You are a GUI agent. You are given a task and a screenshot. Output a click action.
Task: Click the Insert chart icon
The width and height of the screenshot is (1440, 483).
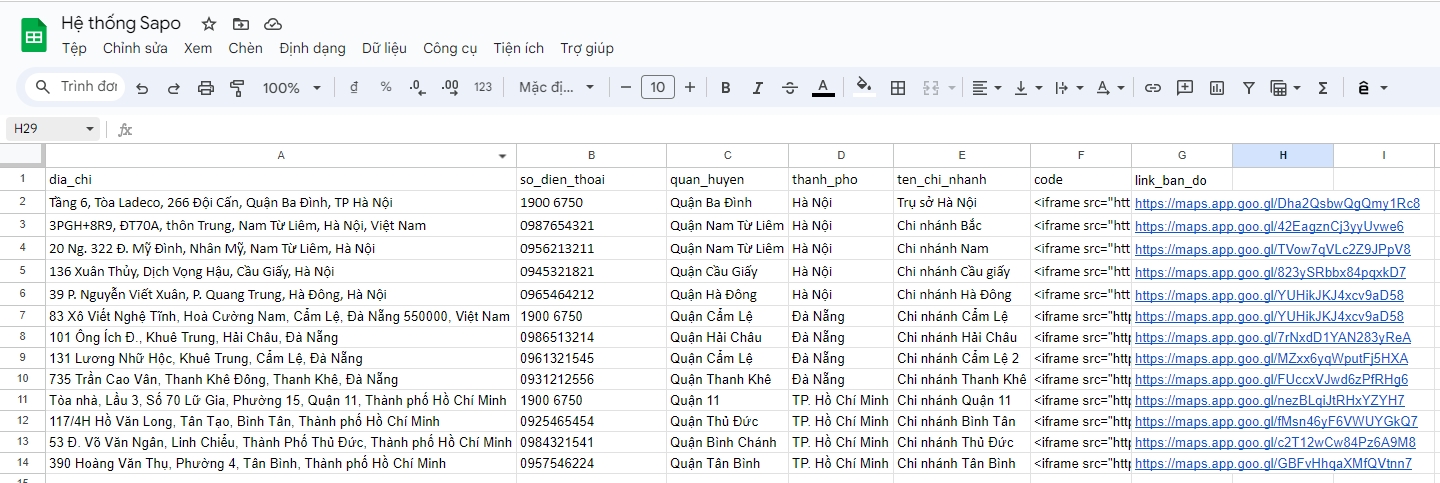(x=1217, y=88)
